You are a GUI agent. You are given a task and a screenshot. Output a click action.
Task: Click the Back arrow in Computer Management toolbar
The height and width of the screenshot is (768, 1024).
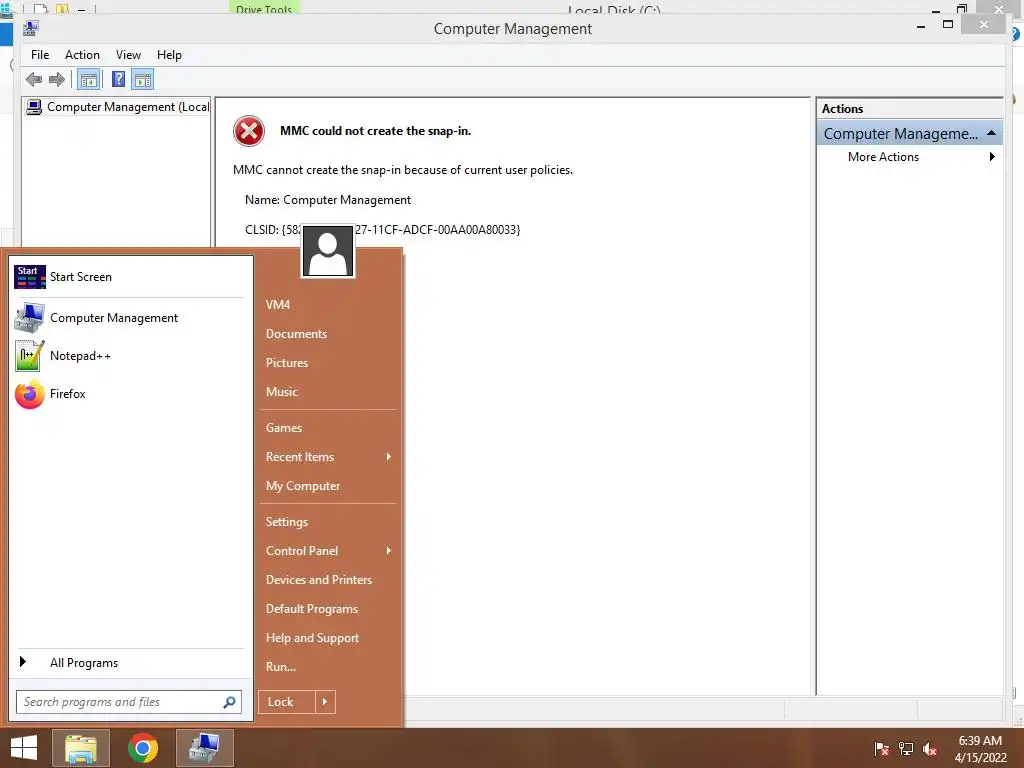coord(34,80)
